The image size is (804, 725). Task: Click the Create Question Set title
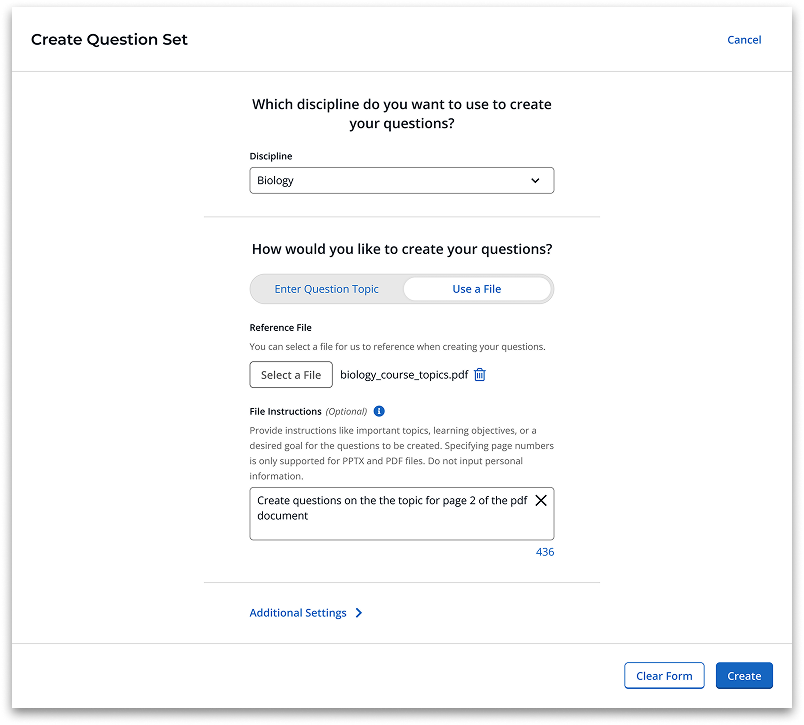[109, 40]
